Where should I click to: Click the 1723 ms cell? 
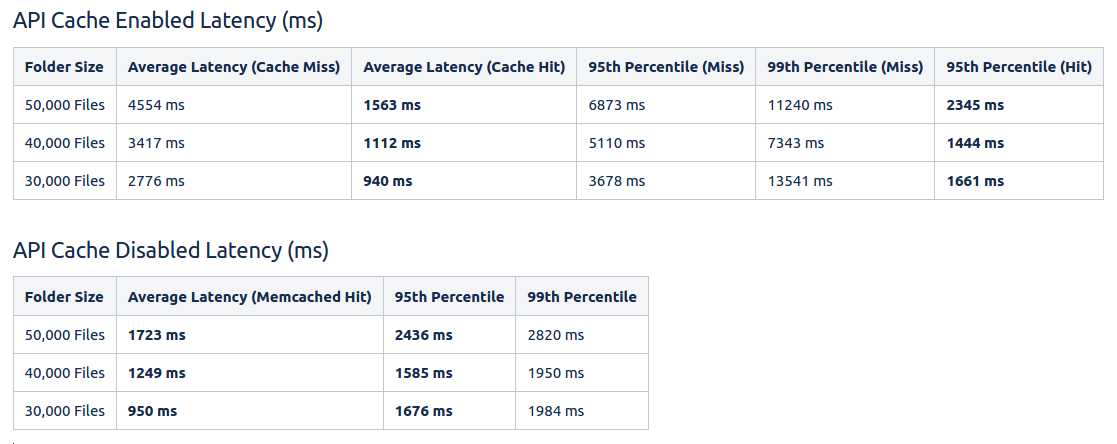coord(157,335)
